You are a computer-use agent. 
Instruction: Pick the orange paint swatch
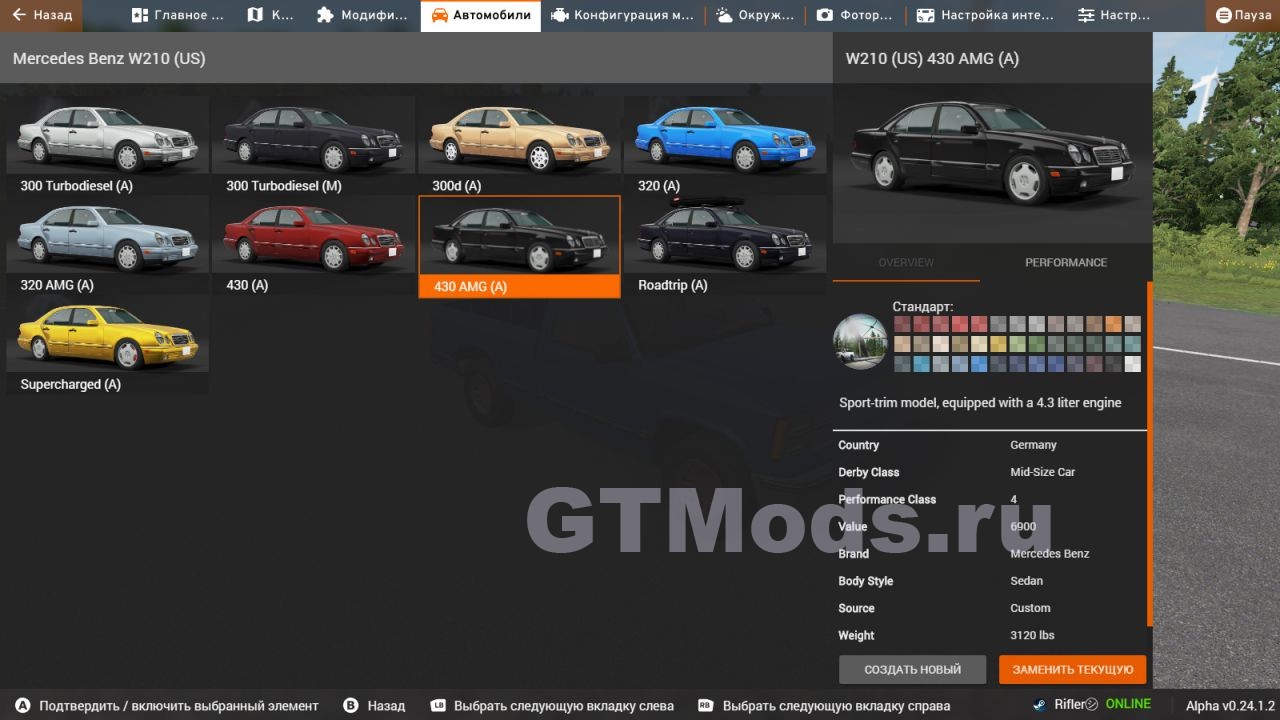(x=1113, y=324)
